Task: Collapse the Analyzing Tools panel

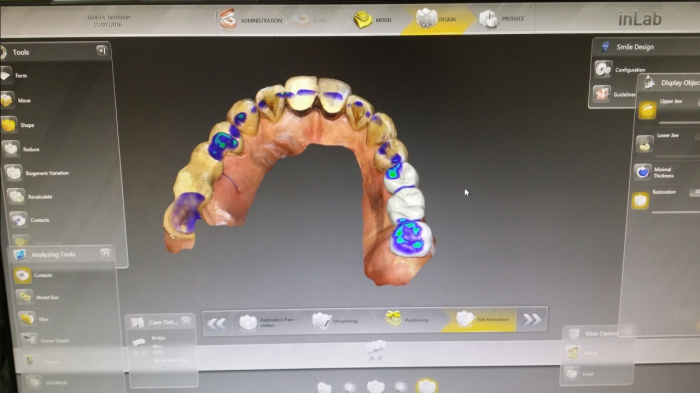Action: [105, 253]
